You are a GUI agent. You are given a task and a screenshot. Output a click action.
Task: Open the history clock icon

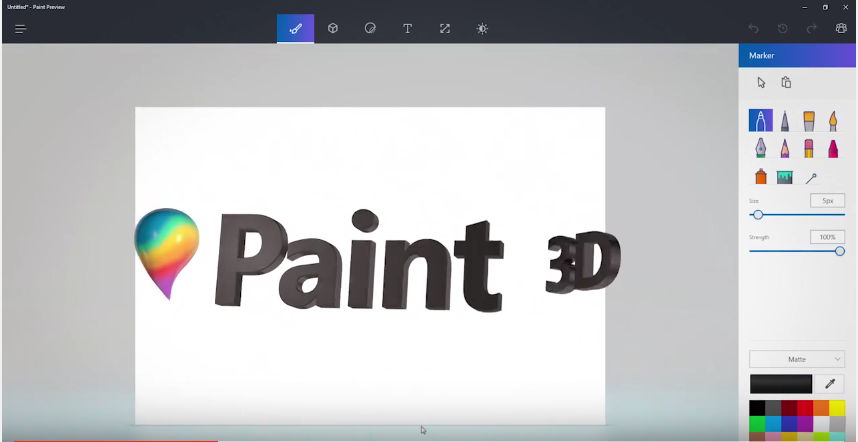[x=782, y=28]
